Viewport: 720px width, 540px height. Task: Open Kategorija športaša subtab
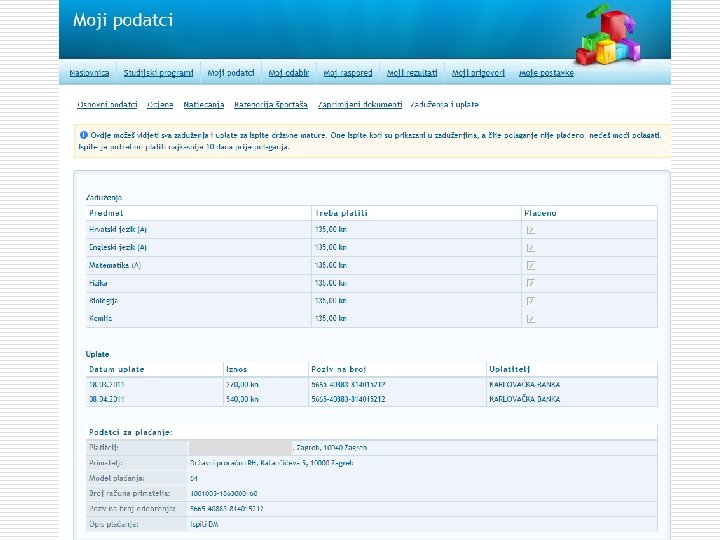point(270,104)
